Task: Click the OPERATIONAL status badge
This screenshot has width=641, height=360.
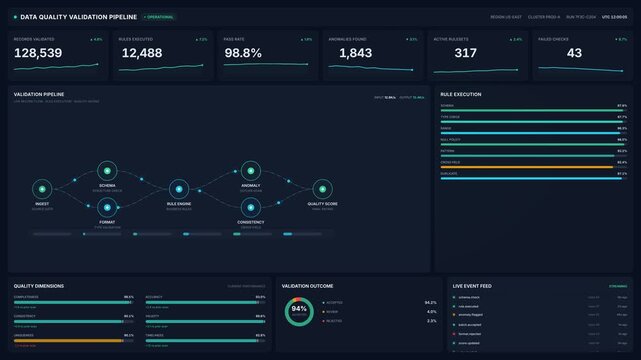Action: click(x=159, y=17)
